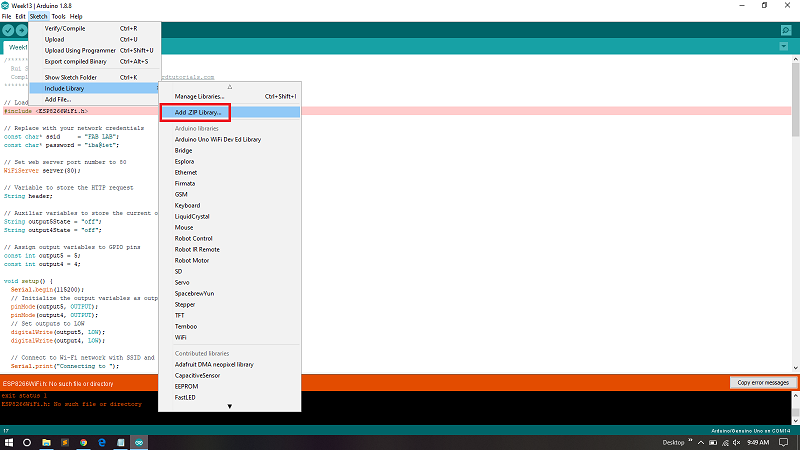Click editor scrollbar down arrow
Screen dimensions: 800x450
click(x=795, y=368)
